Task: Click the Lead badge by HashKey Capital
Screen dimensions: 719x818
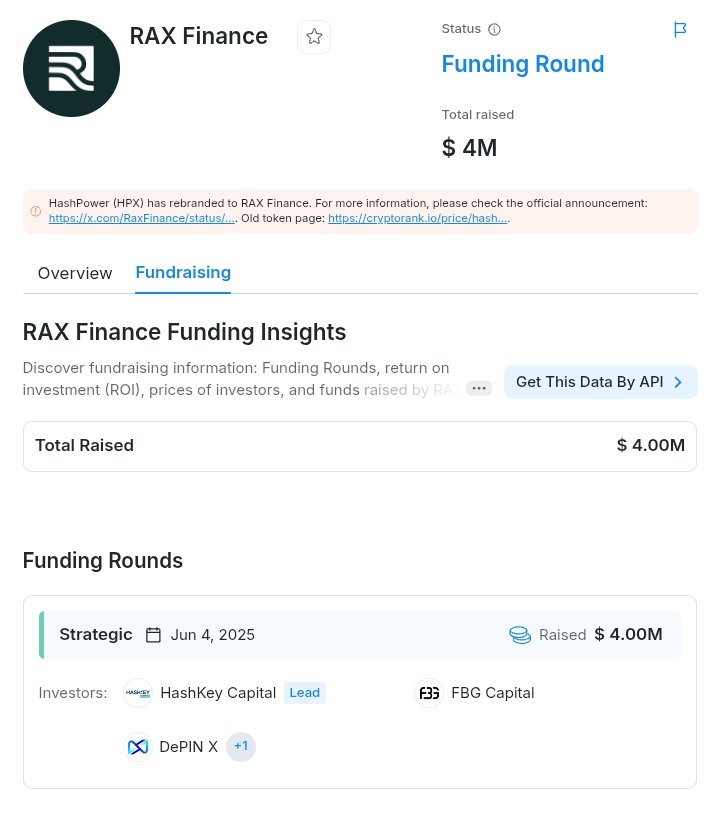Action: tap(305, 693)
